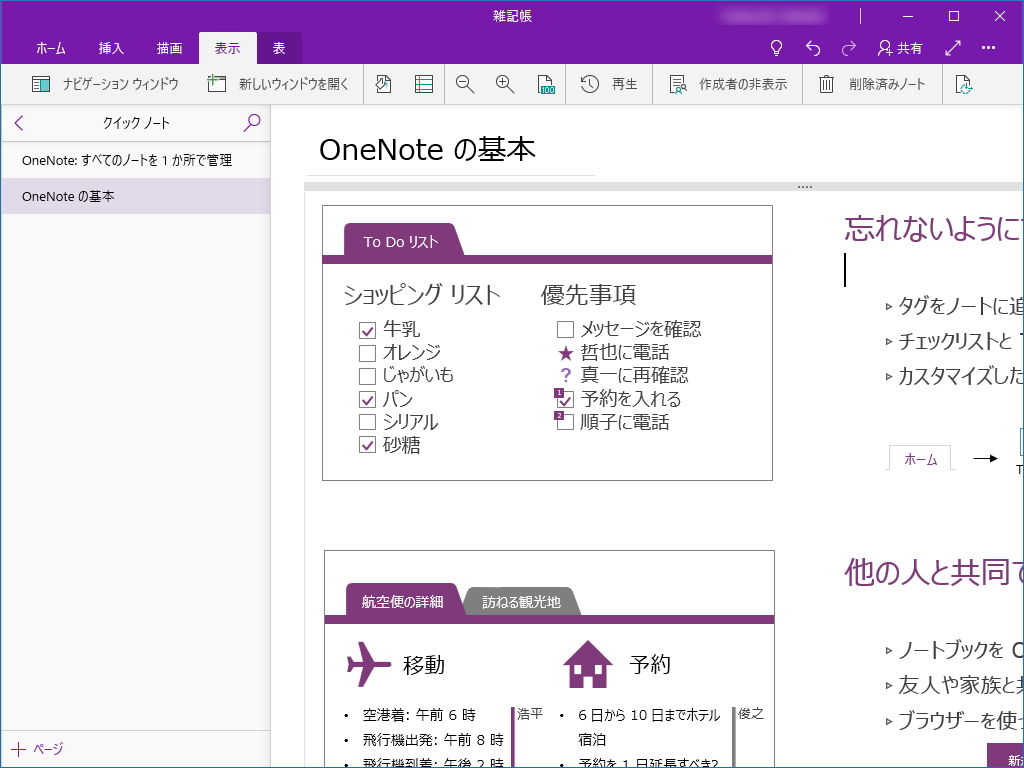Check the メッセージを確認 checkbox

click(x=565, y=329)
